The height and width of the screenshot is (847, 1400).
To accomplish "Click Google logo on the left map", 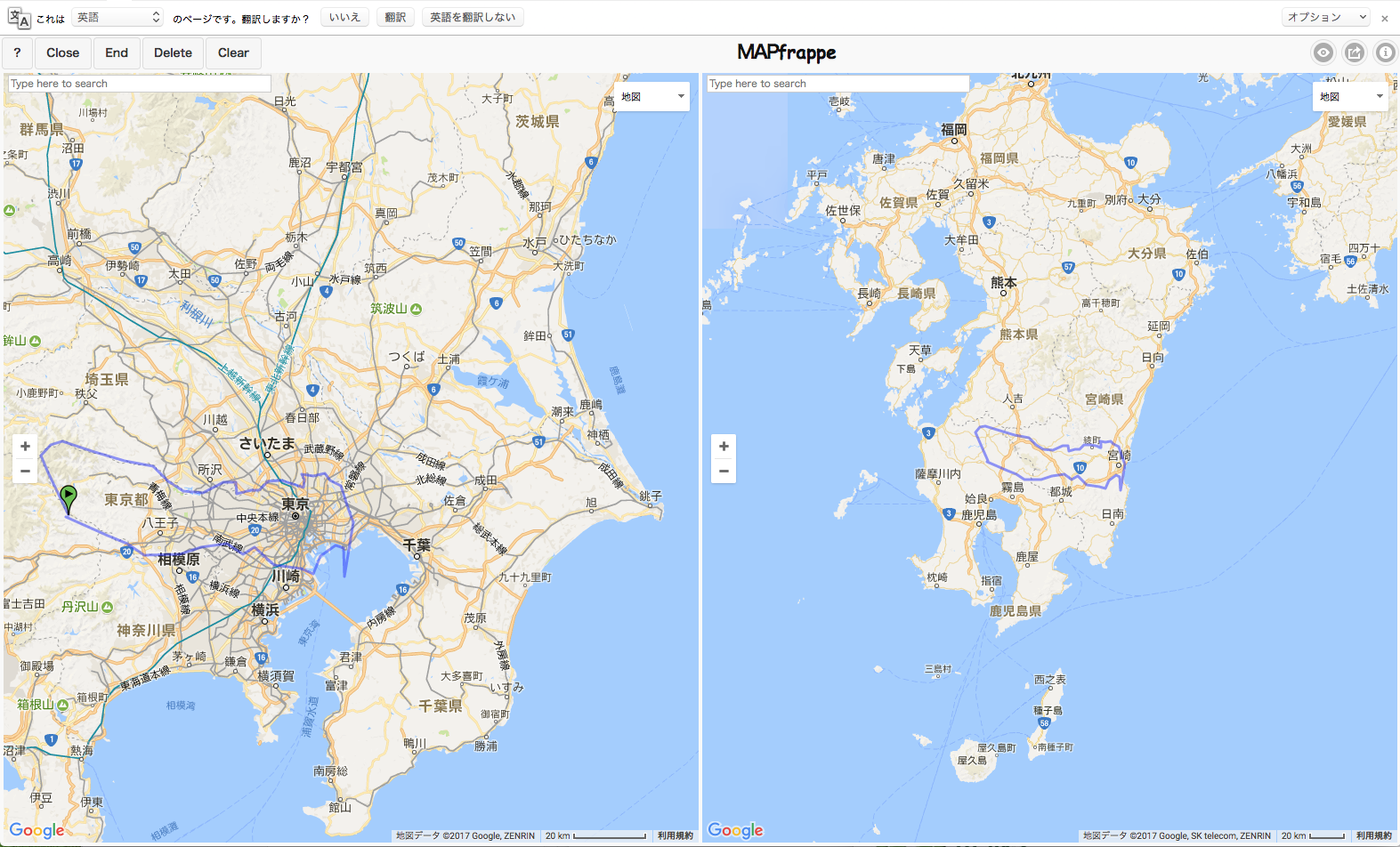I will (37, 830).
